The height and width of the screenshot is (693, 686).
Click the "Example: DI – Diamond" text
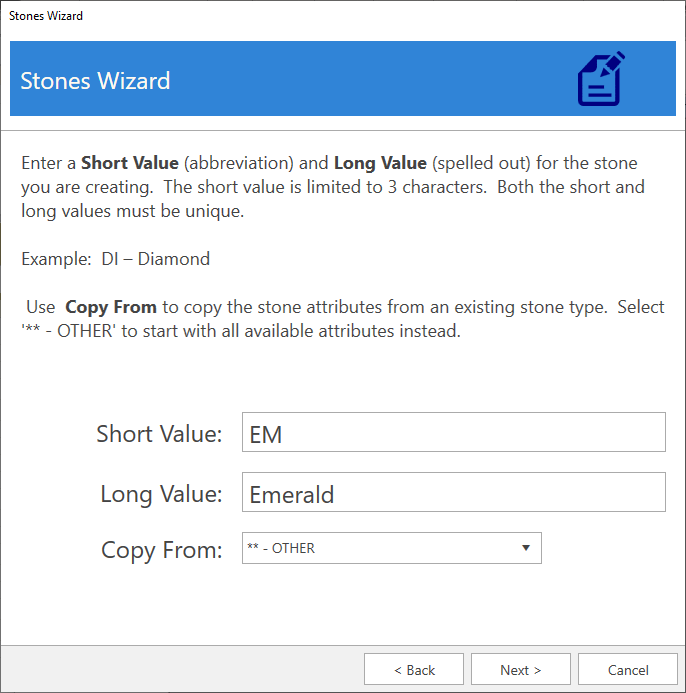pyautogui.click(x=115, y=259)
